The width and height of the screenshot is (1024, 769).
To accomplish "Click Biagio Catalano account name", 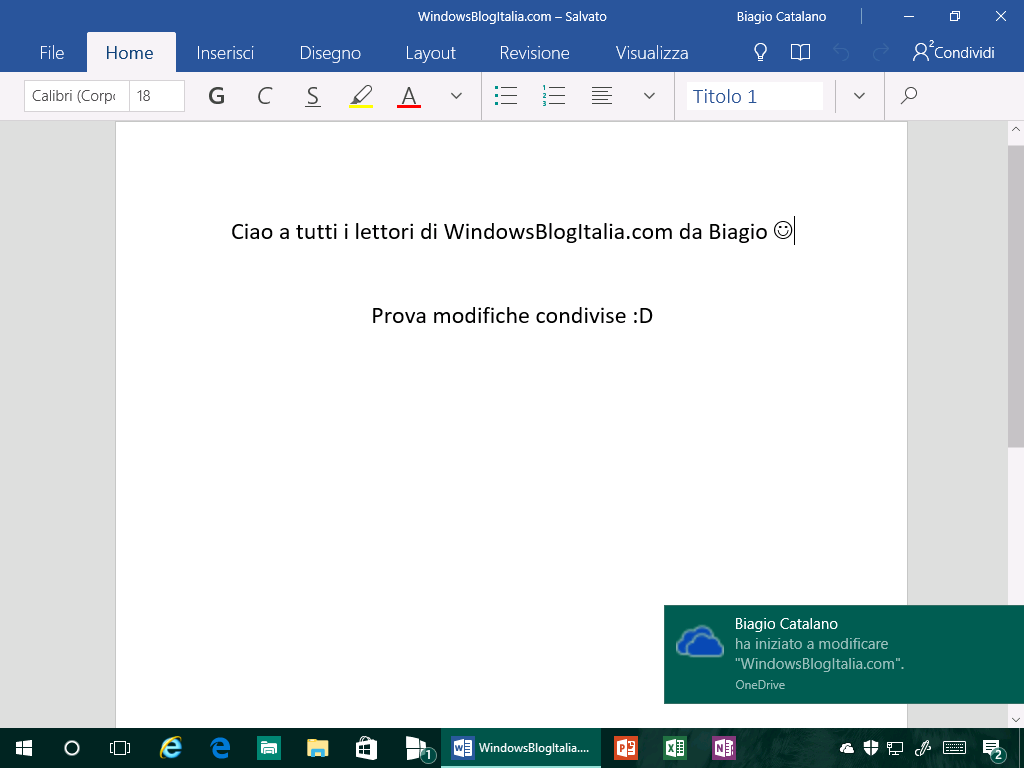I will point(781,16).
